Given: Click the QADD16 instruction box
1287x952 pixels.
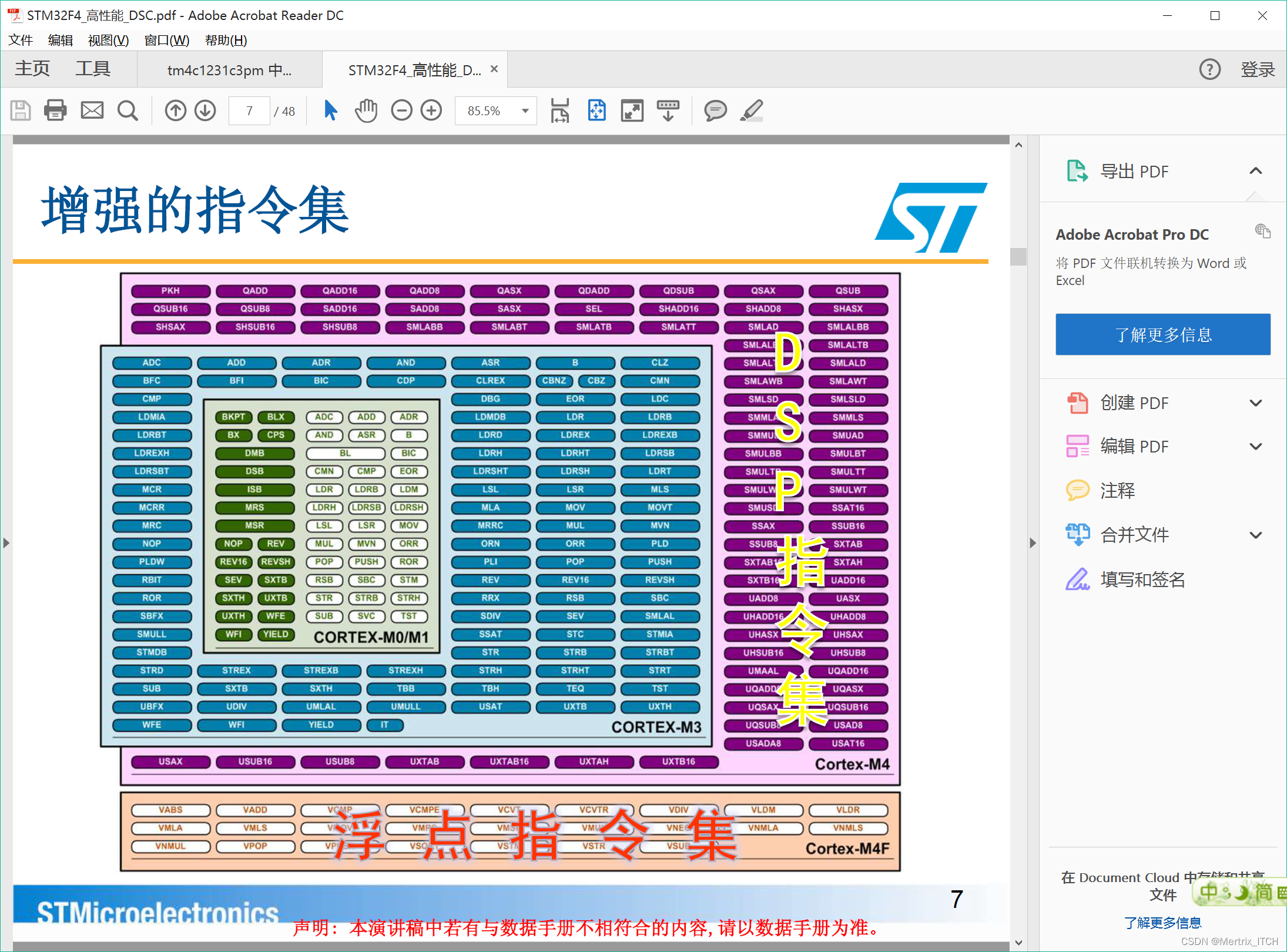Looking at the screenshot, I should 340,291.
